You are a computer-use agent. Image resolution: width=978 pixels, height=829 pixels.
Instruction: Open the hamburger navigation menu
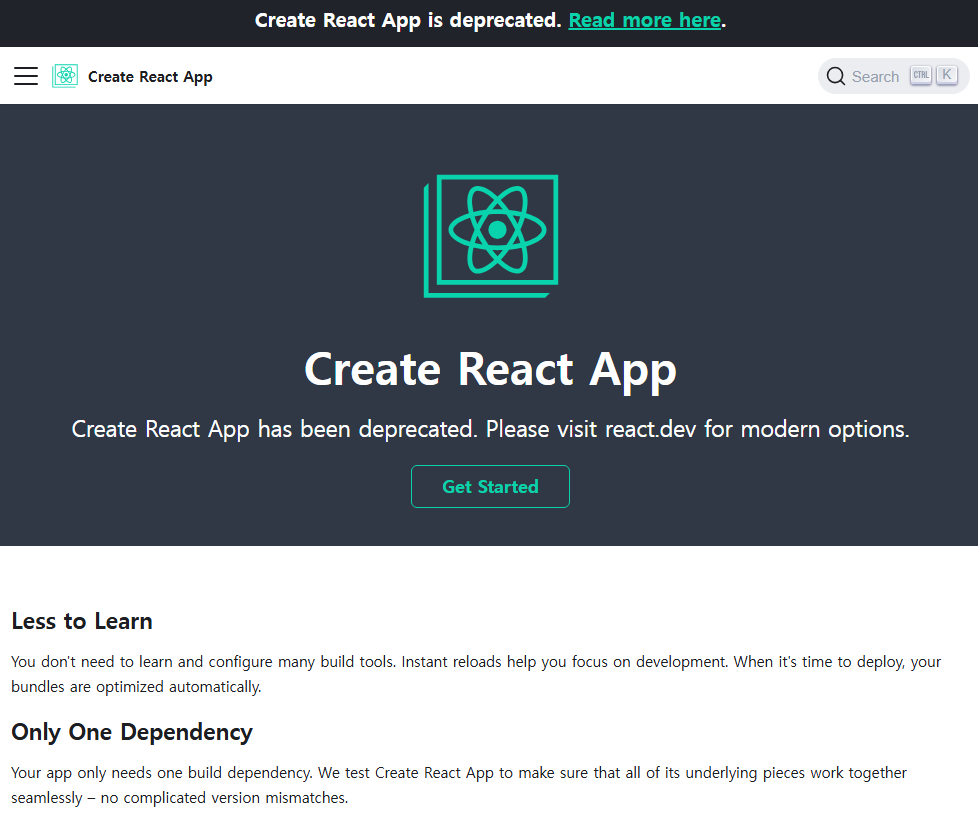pyautogui.click(x=26, y=76)
